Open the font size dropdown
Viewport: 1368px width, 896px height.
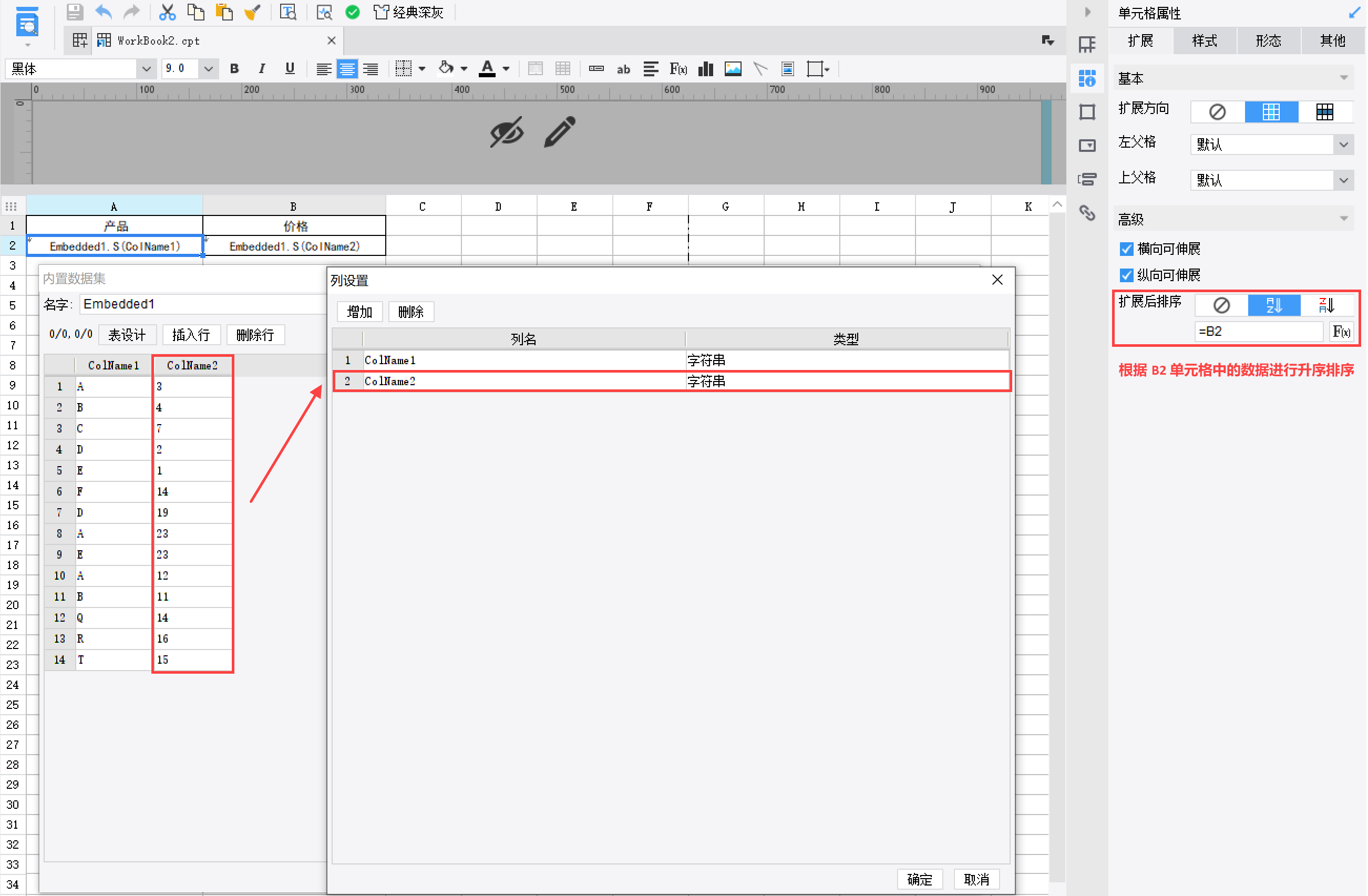(x=208, y=69)
